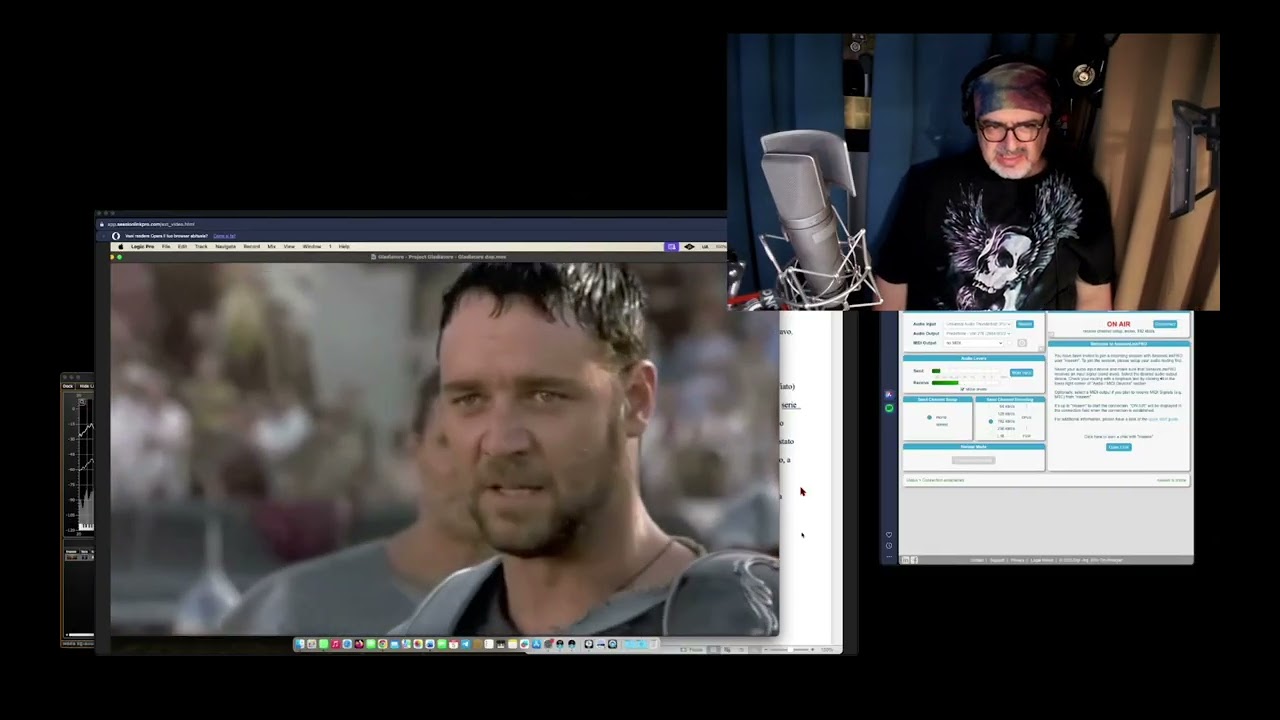Click the webcam video feed
This screenshot has height=720, width=1280.
(x=973, y=172)
